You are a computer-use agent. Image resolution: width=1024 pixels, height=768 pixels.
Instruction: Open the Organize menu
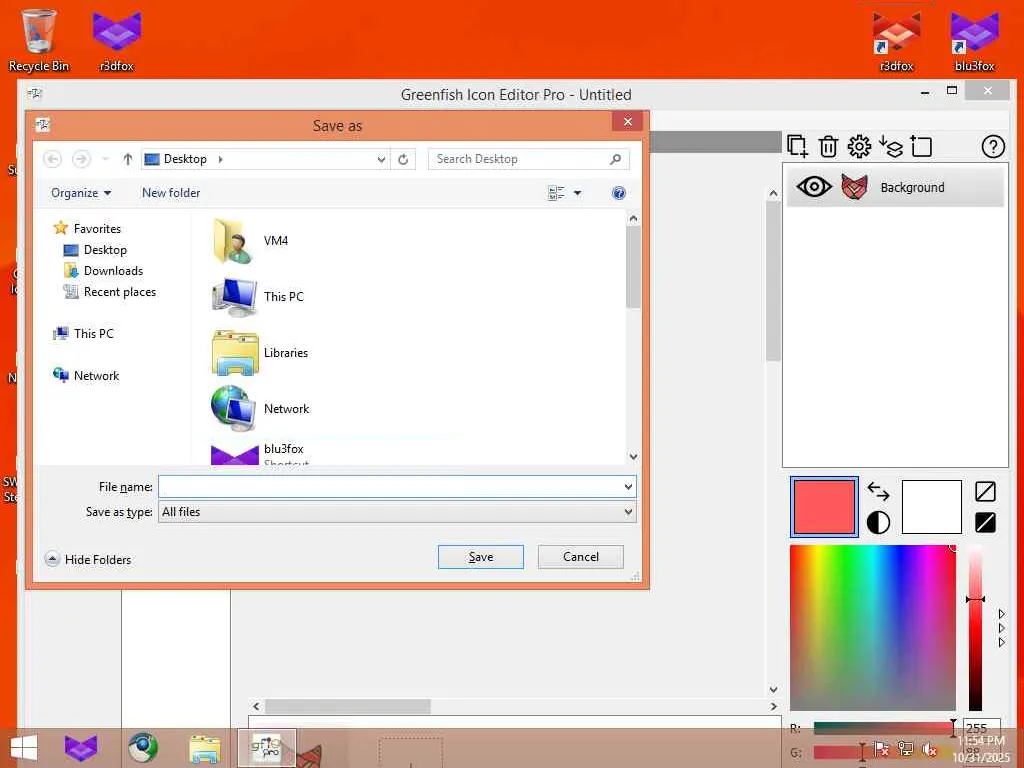point(81,193)
